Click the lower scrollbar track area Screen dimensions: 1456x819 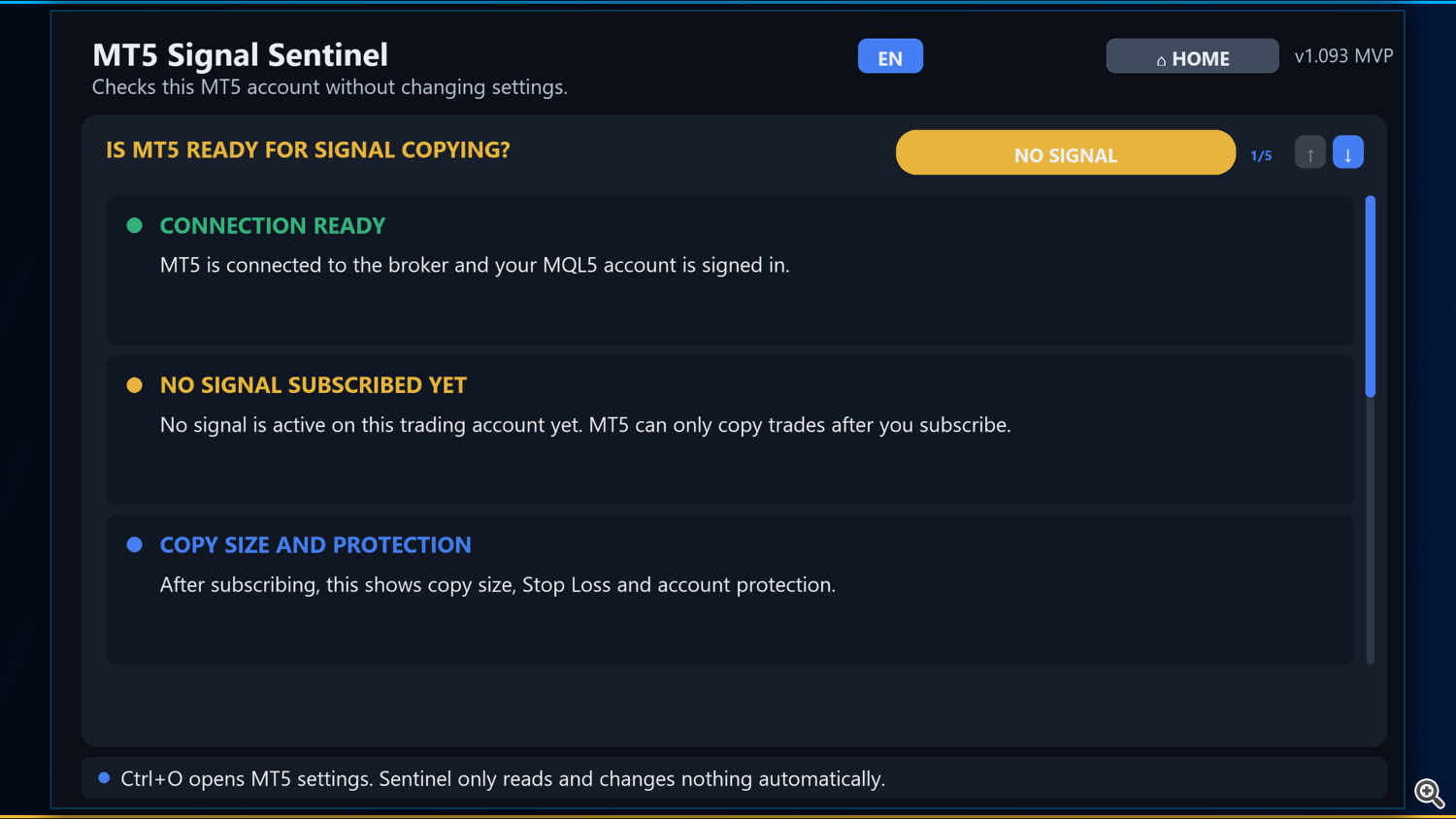tap(1371, 531)
